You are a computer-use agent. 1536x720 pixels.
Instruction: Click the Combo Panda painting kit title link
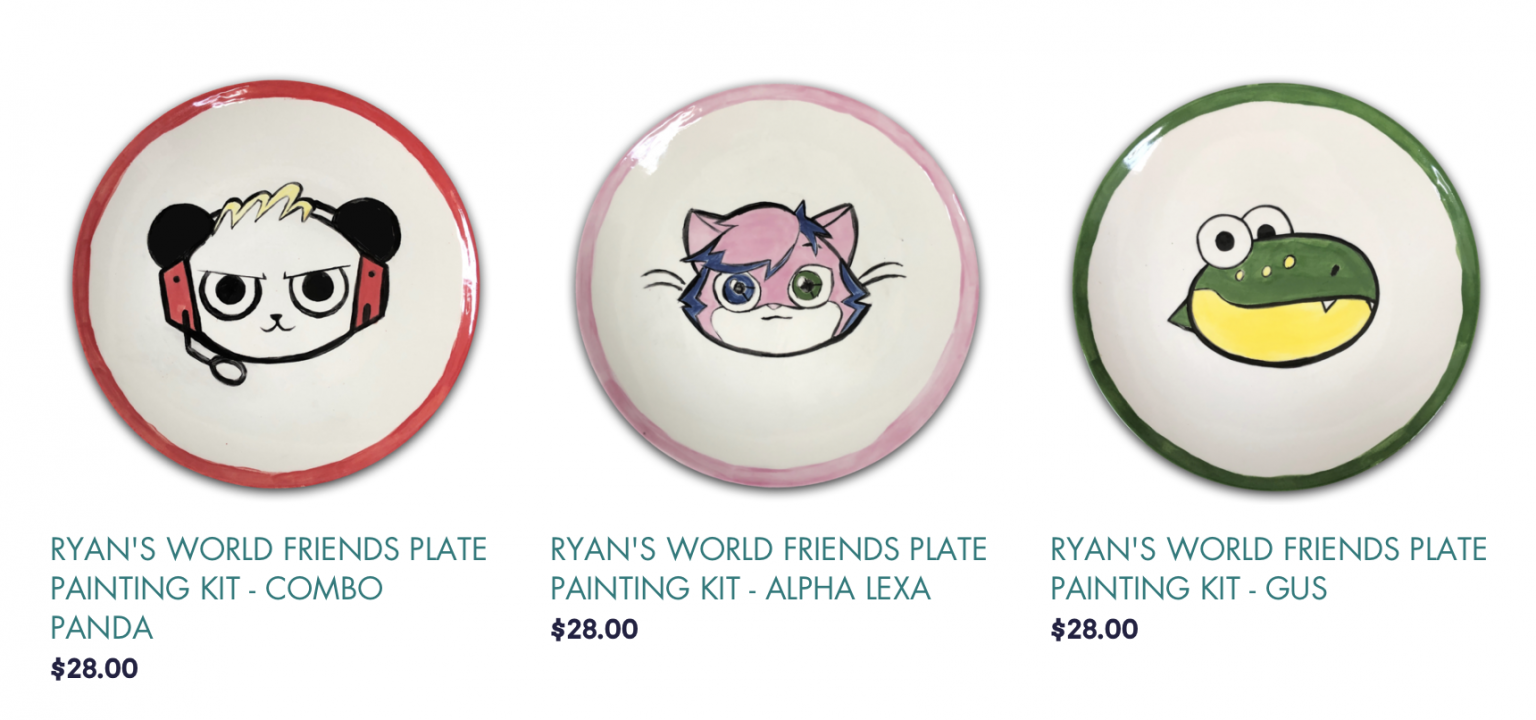click(x=268, y=588)
